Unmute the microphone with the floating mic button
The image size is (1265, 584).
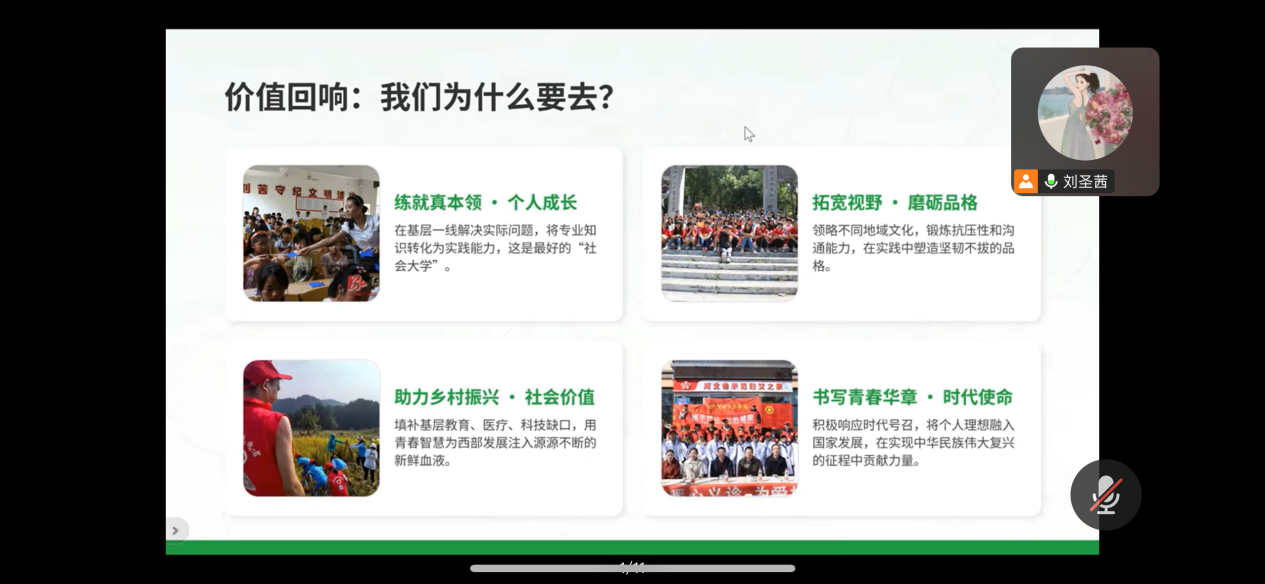click(1105, 494)
